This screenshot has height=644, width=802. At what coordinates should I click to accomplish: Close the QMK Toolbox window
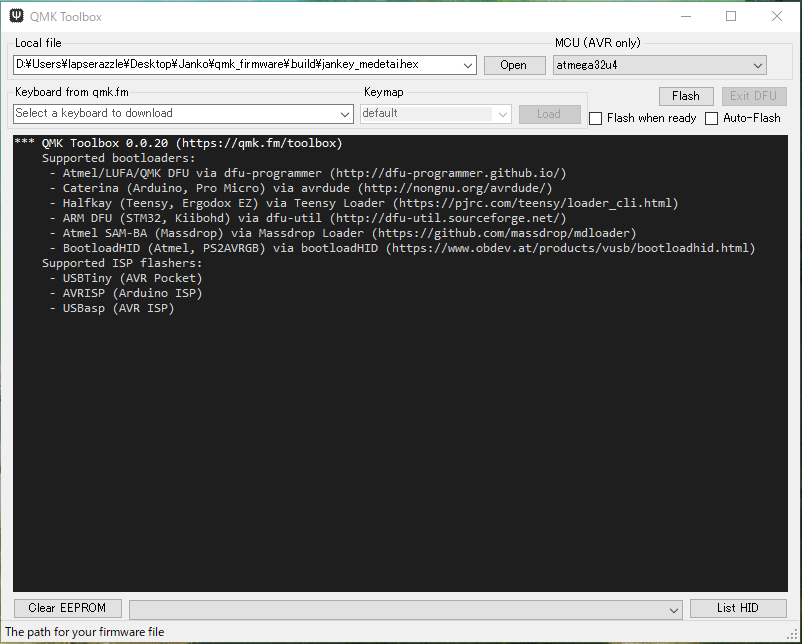777,16
